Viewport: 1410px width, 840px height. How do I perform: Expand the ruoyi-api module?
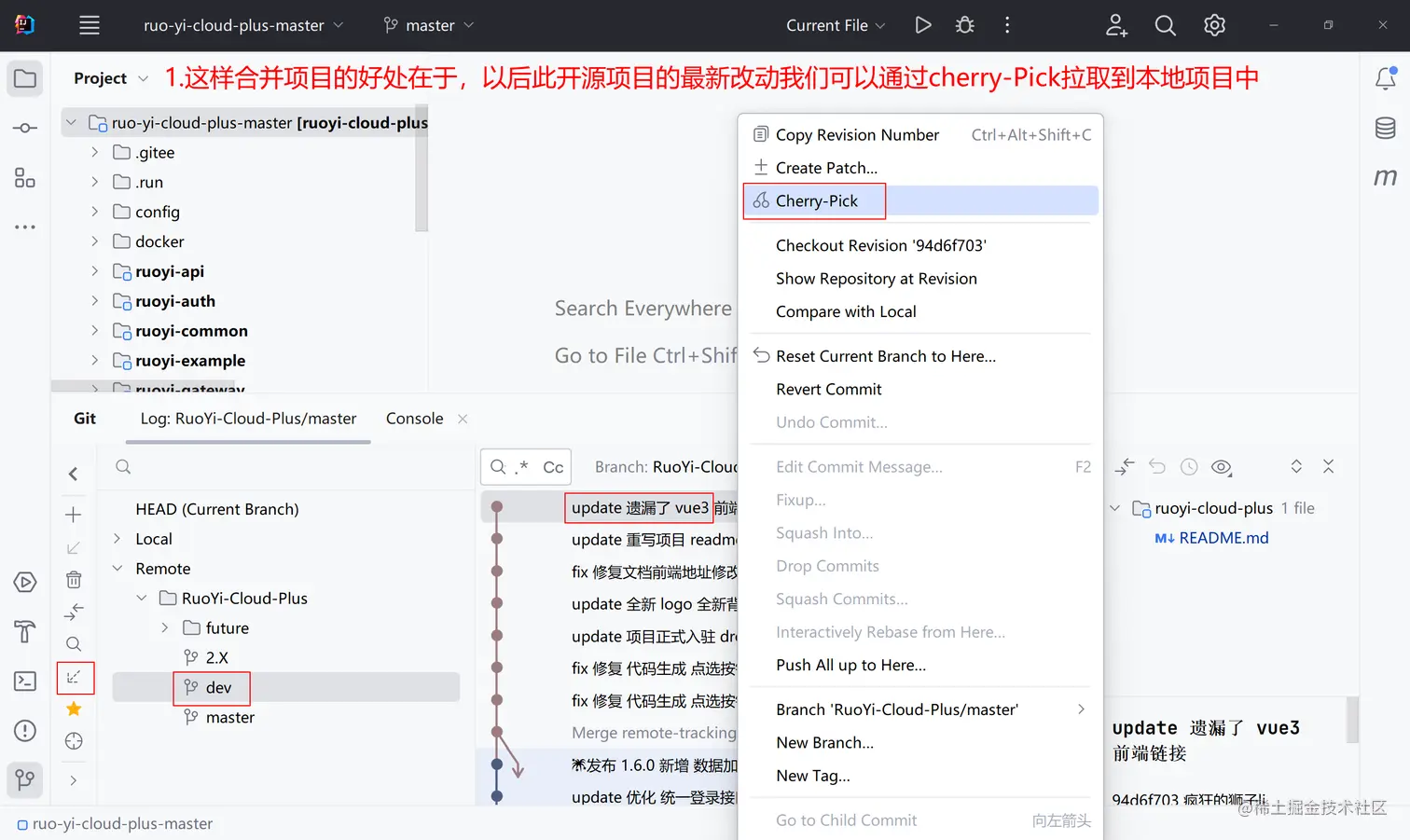click(94, 272)
